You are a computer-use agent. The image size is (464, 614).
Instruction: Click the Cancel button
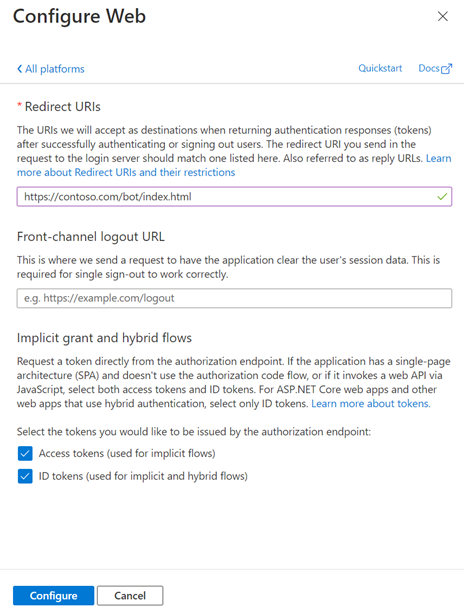click(130, 596)
